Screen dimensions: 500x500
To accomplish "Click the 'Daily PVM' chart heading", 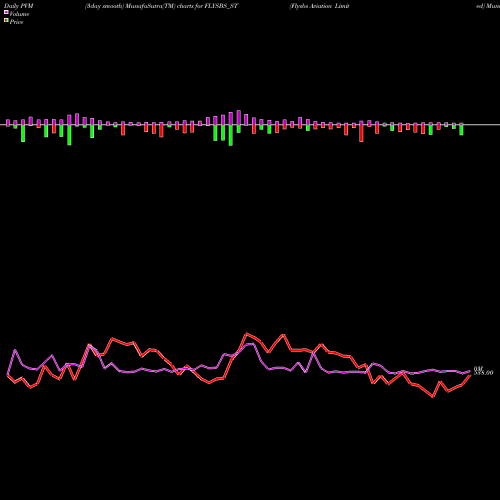I will click(x=19, y=6).
